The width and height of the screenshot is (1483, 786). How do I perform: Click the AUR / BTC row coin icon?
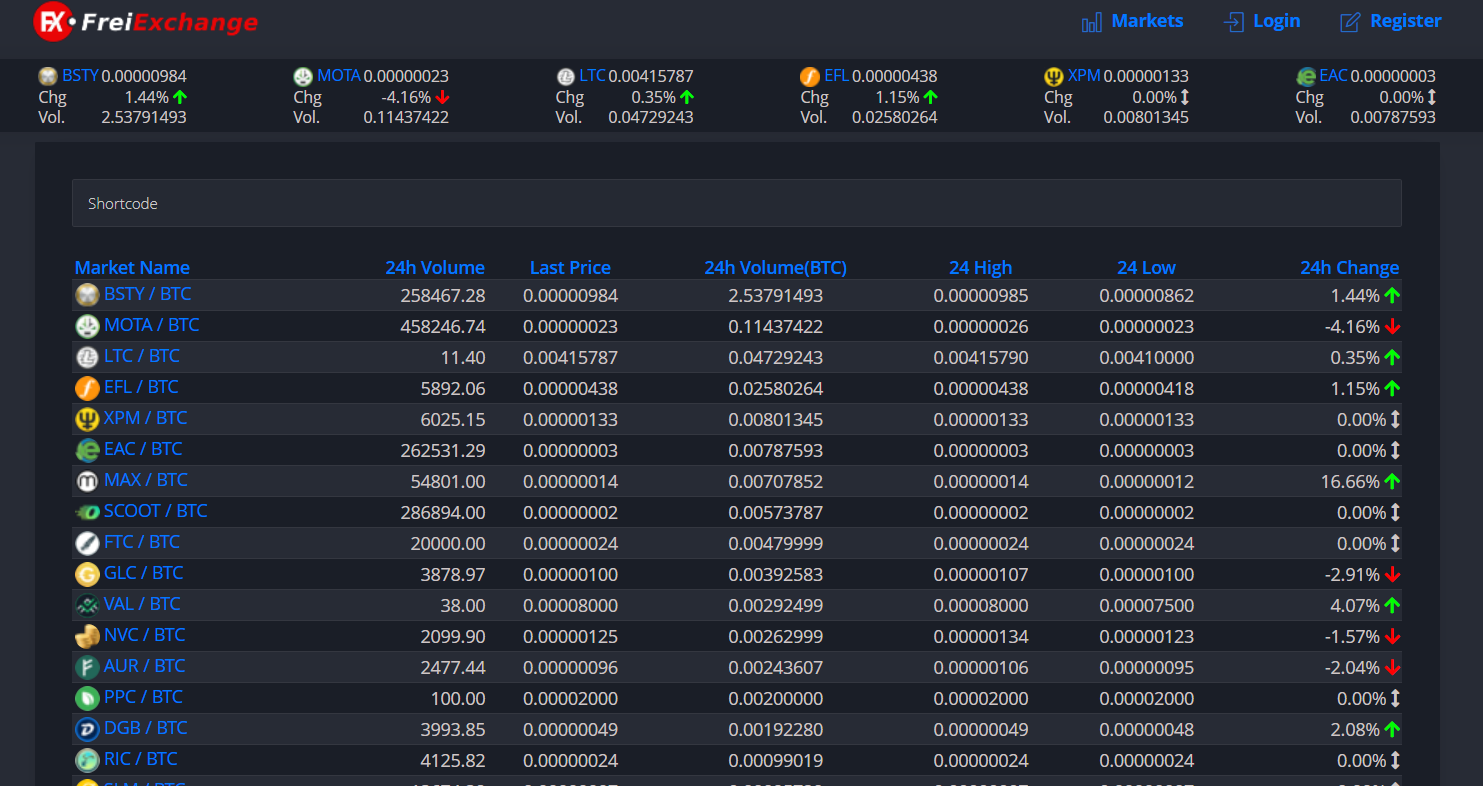[88, 667]
